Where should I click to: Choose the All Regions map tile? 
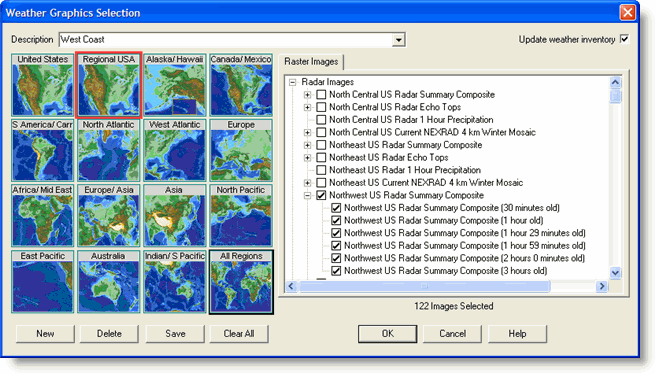tap(241, 282)
